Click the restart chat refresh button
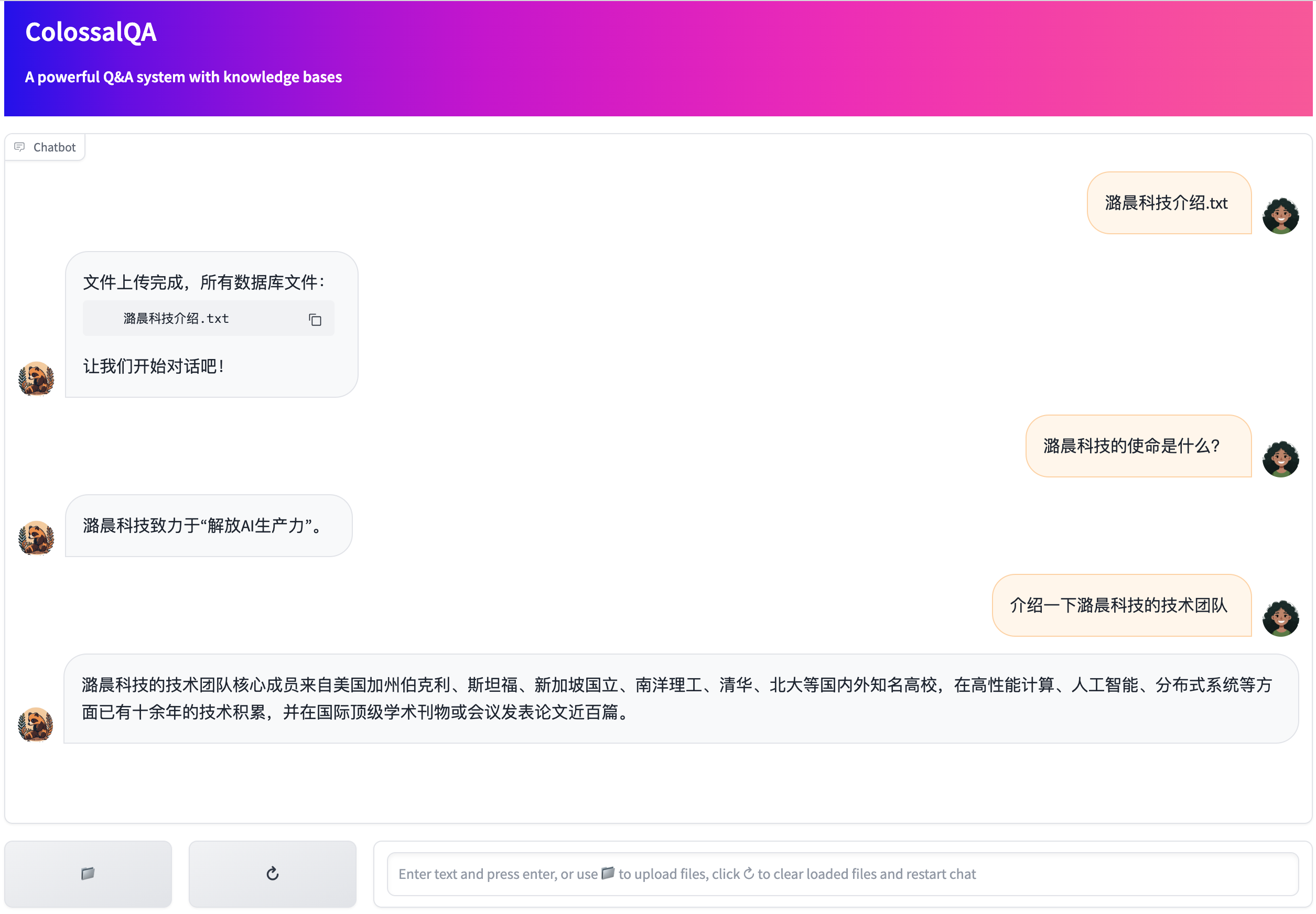Viewport: 1316px width, 914px height. 272,873
